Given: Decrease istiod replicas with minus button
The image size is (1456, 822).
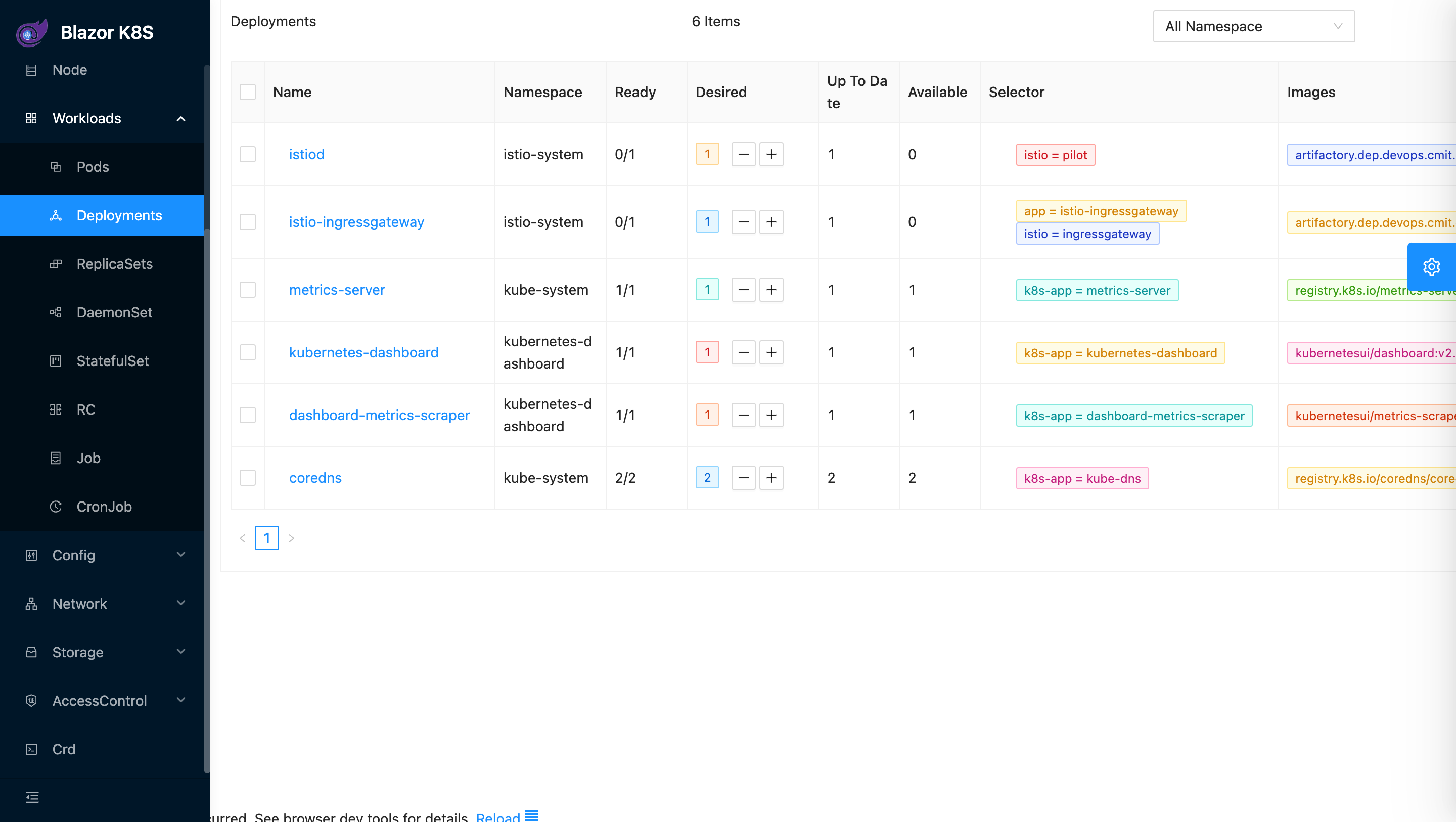Looking at the screenshot, I should tap(743, 154).
